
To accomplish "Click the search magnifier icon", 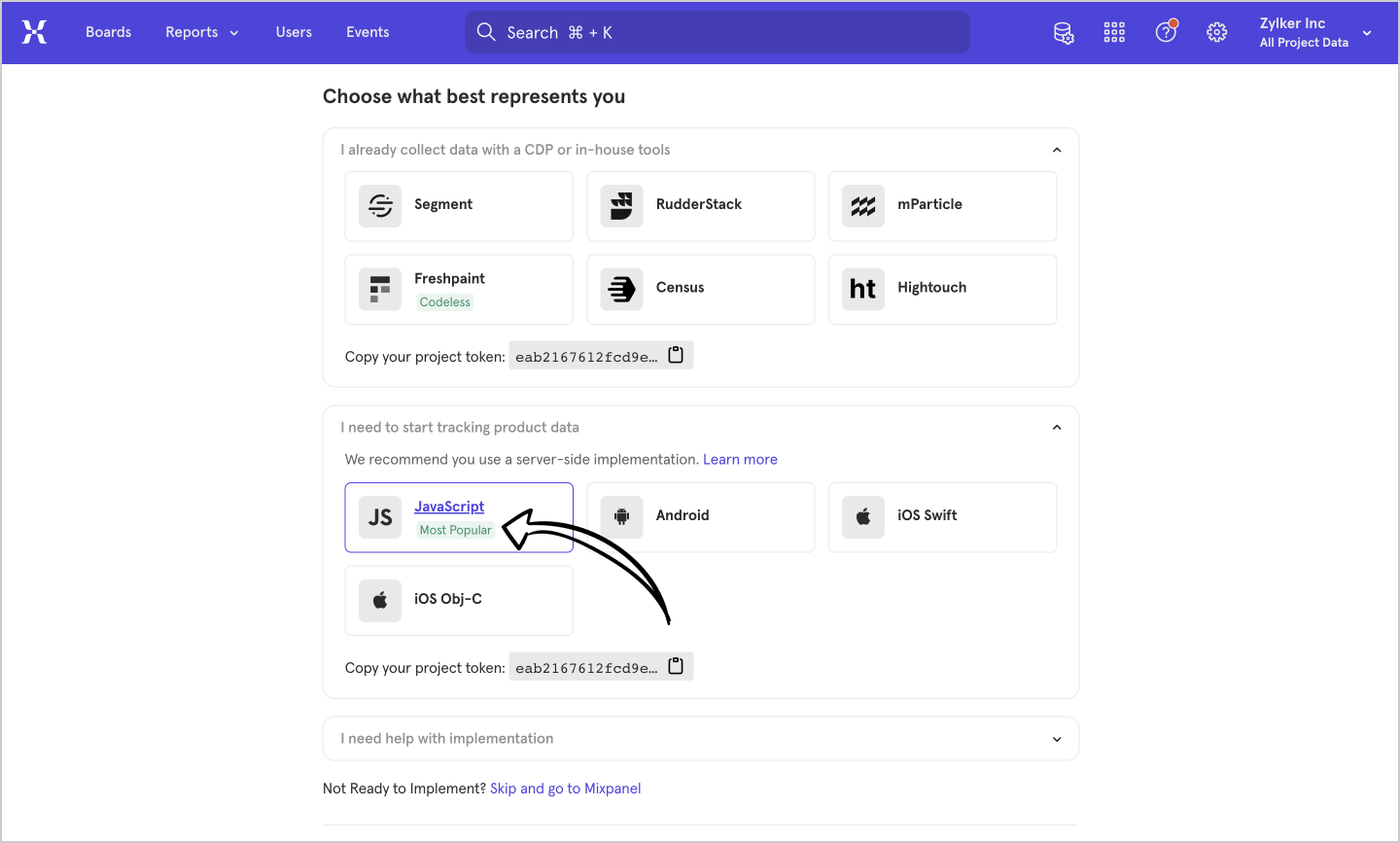I will click(x=486, y=32).
